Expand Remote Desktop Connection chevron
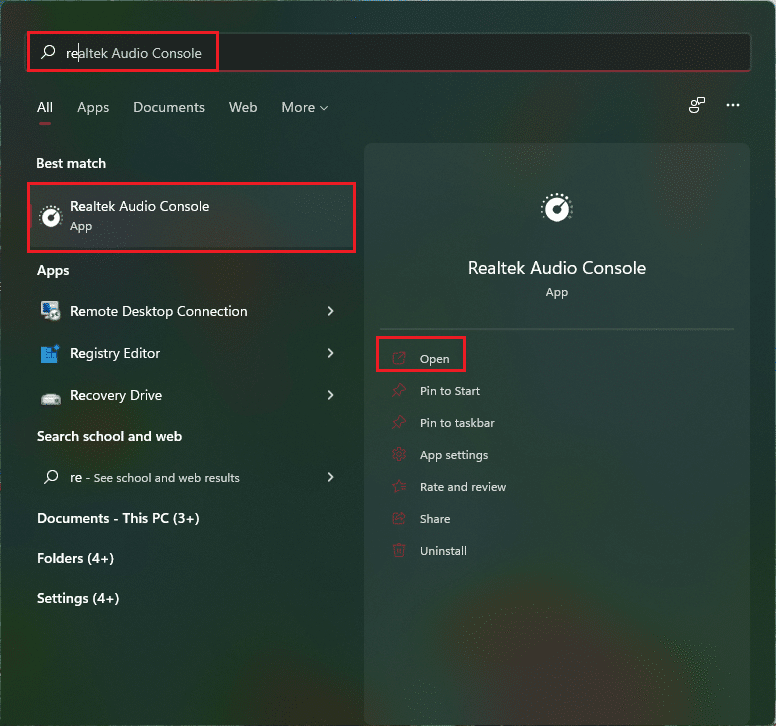 point(330,311)
